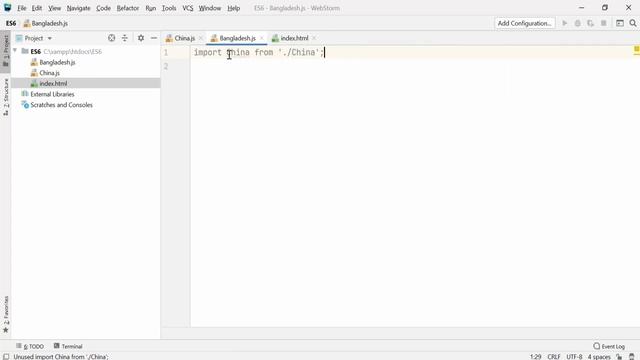Click ES6 breadcrumb in navigation bar

click(x=11, y=23)
